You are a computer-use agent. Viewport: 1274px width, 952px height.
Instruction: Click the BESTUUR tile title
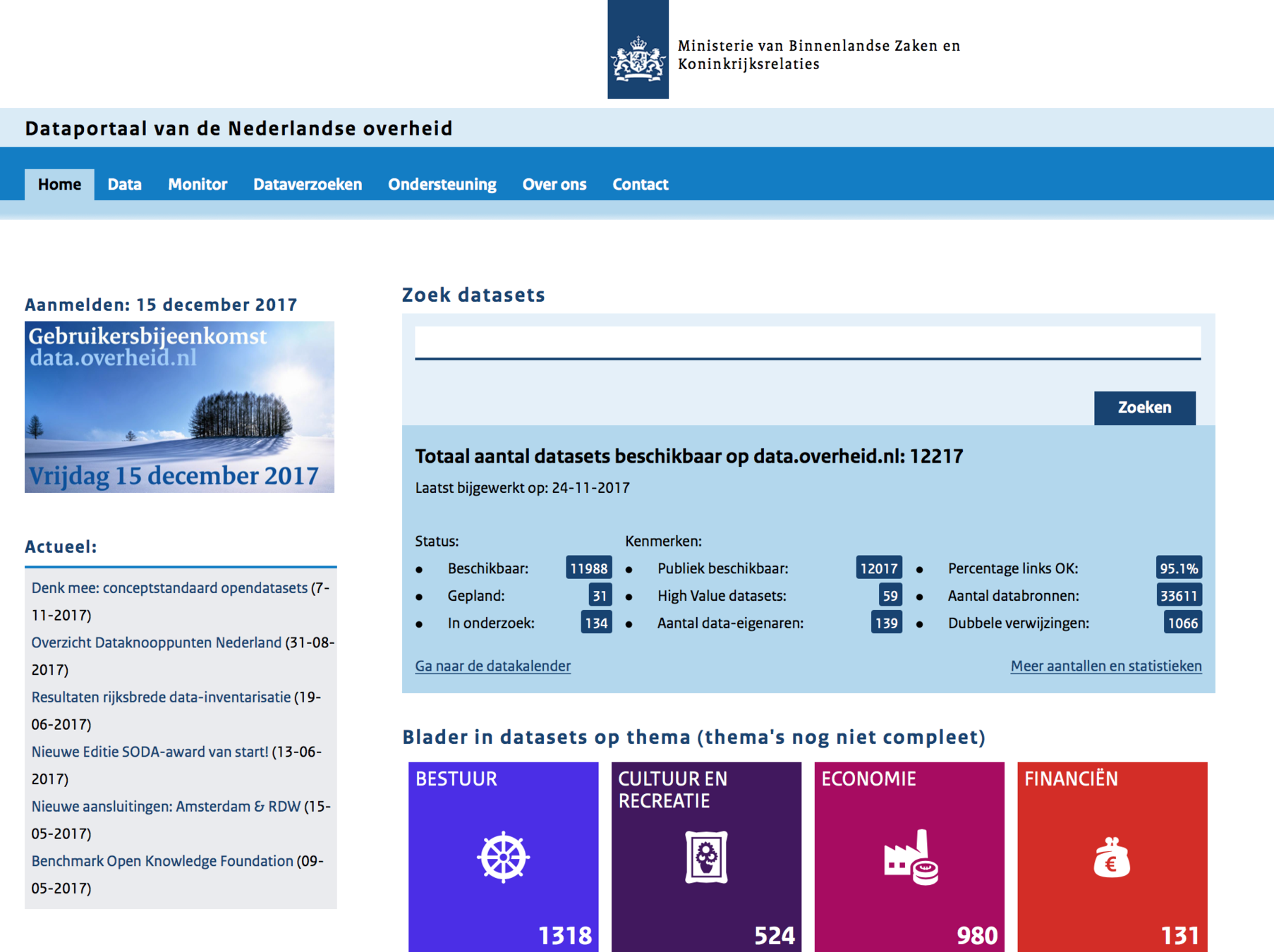coord(456,779)
